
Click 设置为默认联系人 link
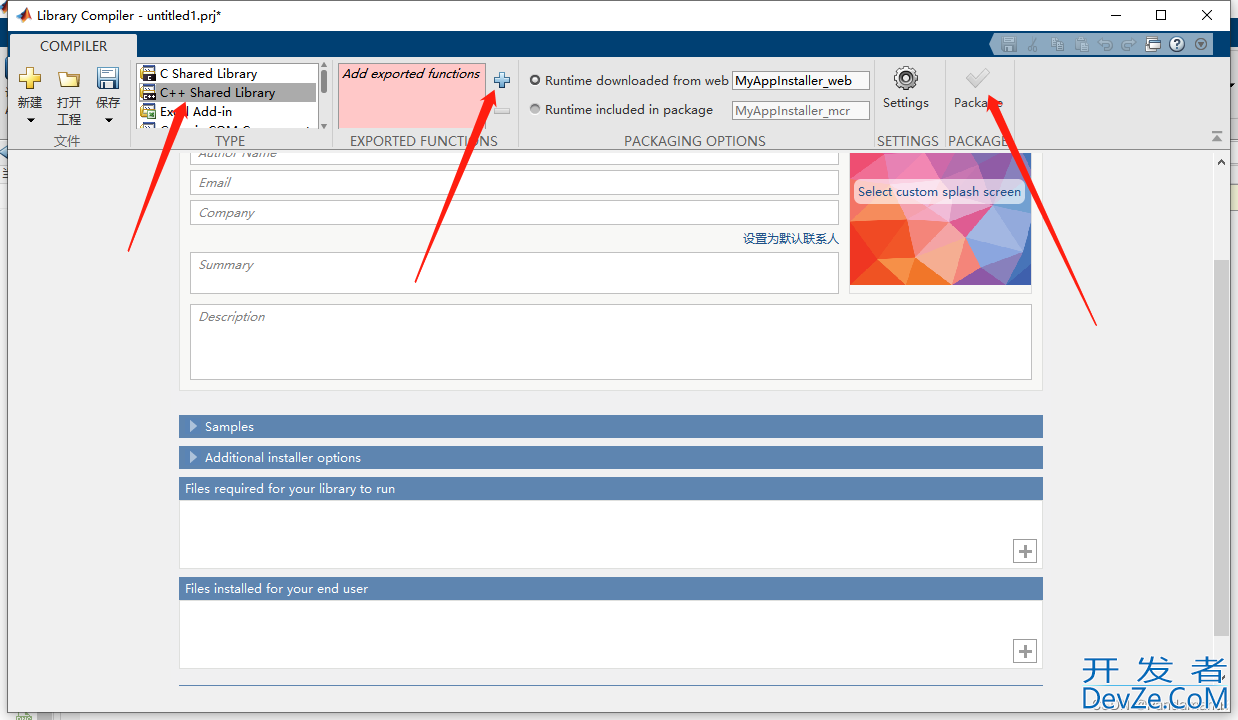tap(790, 238)
